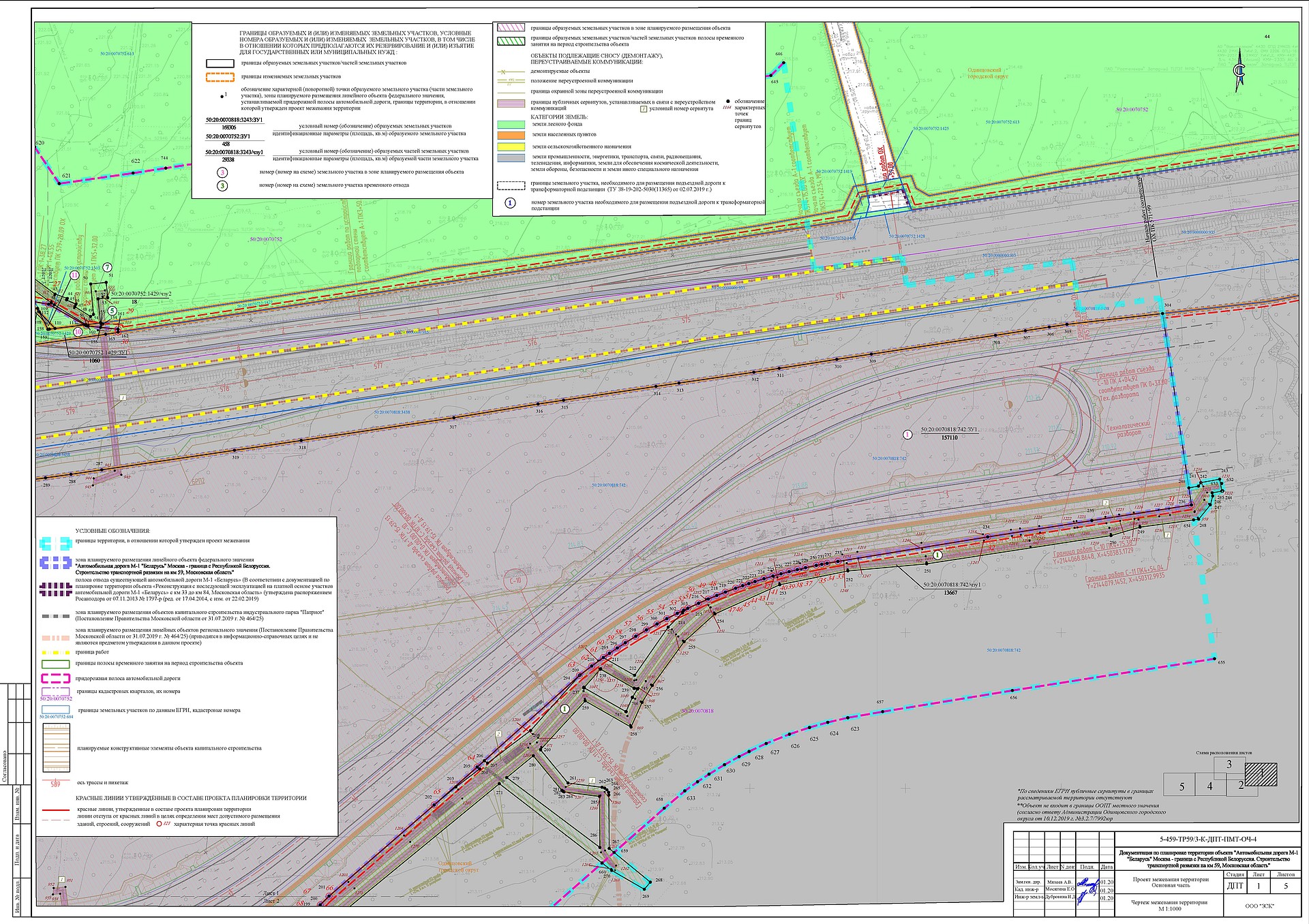This screenshot has width=1309, height=924.
Task: Click the footnote about ООПТ местного значения
Action: [1092, 813]
